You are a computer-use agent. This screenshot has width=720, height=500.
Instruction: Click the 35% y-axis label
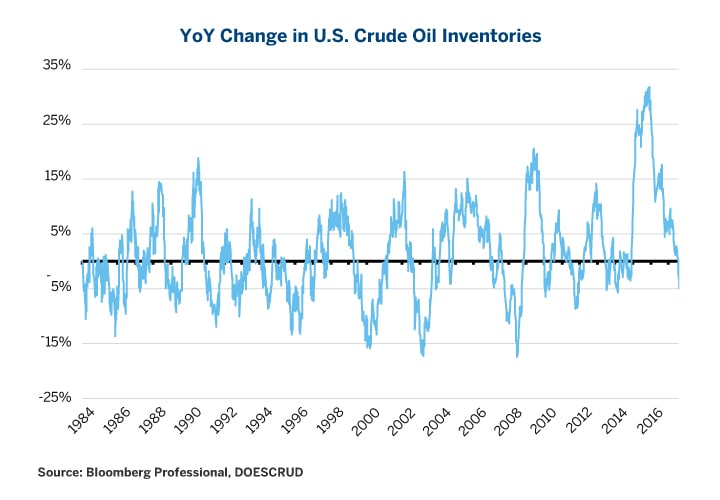[57, 66]
